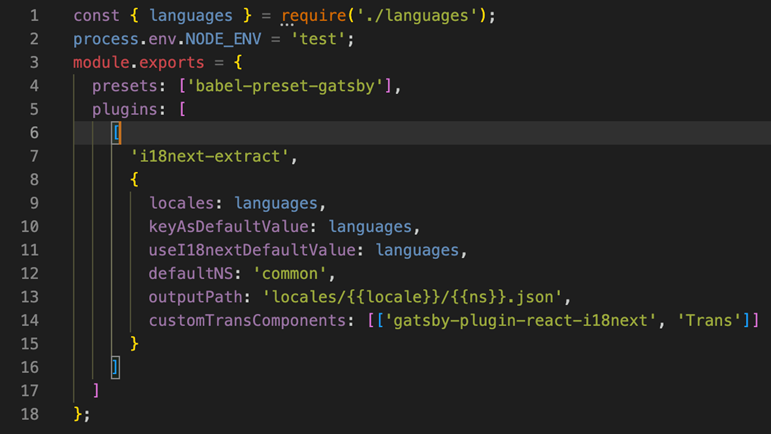771x434 pixels.
Task: Click the keyAsDefaultValue property
Action: click(x=229, y=227)
